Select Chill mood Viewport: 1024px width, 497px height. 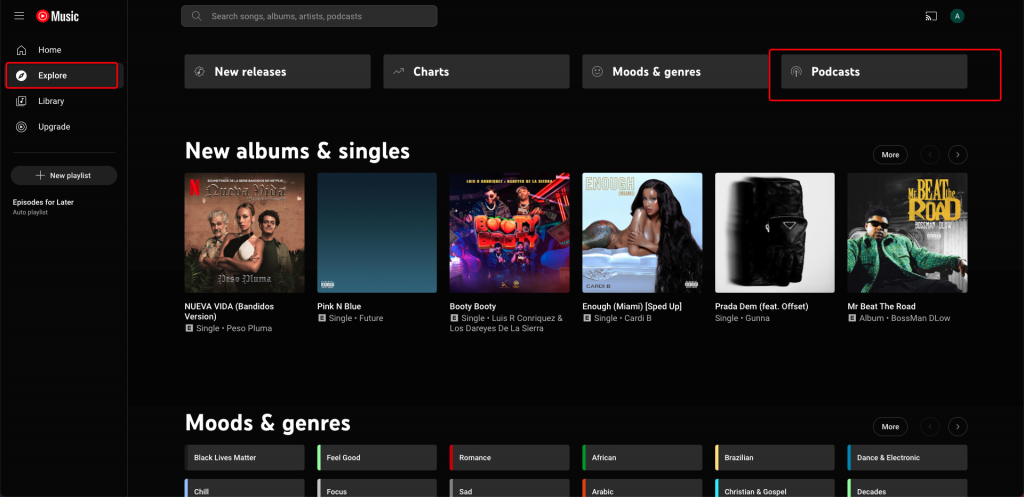pos(244,489)
